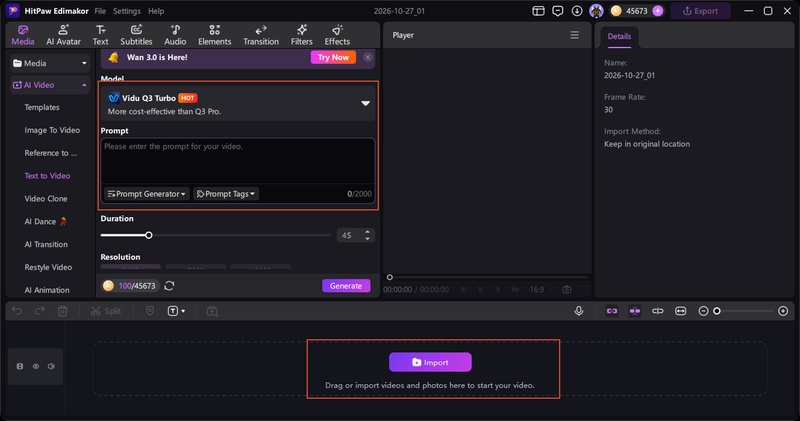Click the player progress slider handle

coord(390,278)
